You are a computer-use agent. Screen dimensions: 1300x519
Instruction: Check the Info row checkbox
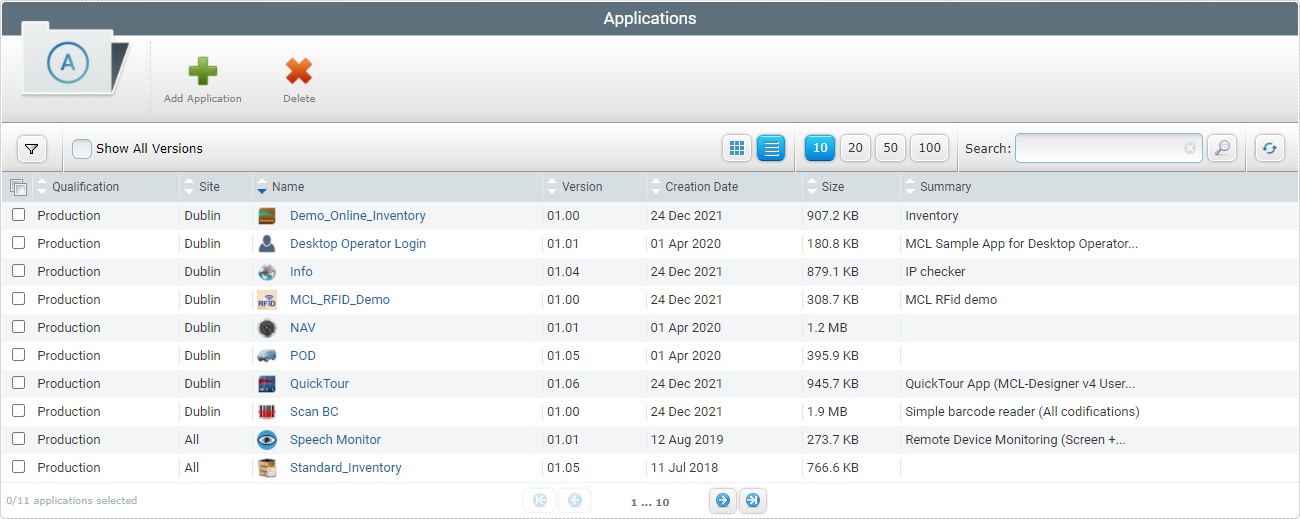[x=18, y=271]
